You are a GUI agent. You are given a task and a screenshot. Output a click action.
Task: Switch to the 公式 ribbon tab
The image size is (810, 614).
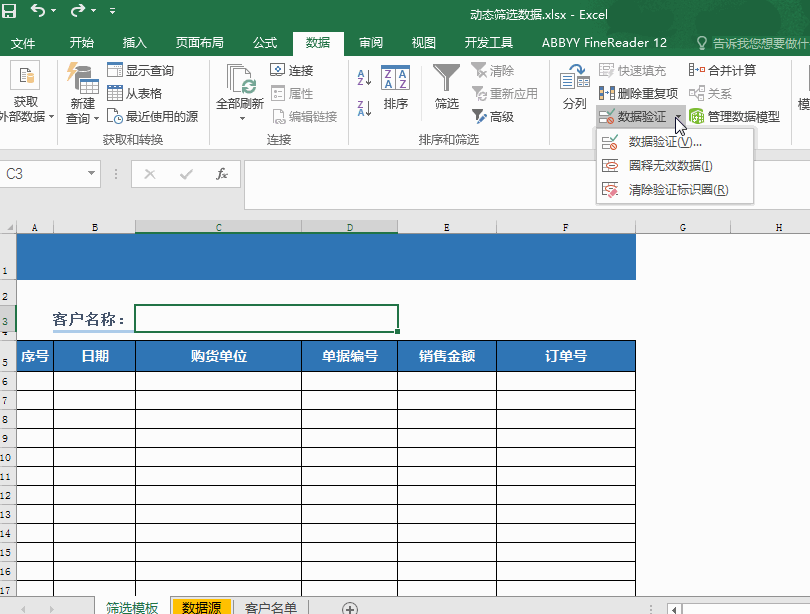point(265,42)
